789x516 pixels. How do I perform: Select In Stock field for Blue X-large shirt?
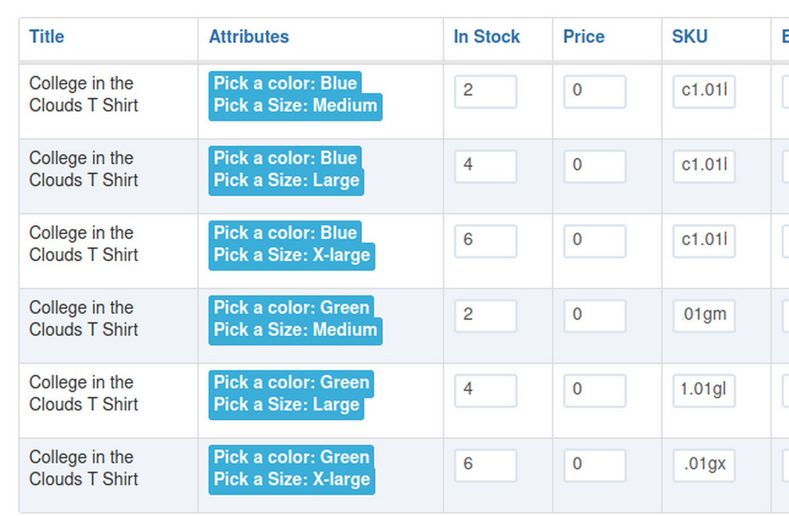pos(486,242)
